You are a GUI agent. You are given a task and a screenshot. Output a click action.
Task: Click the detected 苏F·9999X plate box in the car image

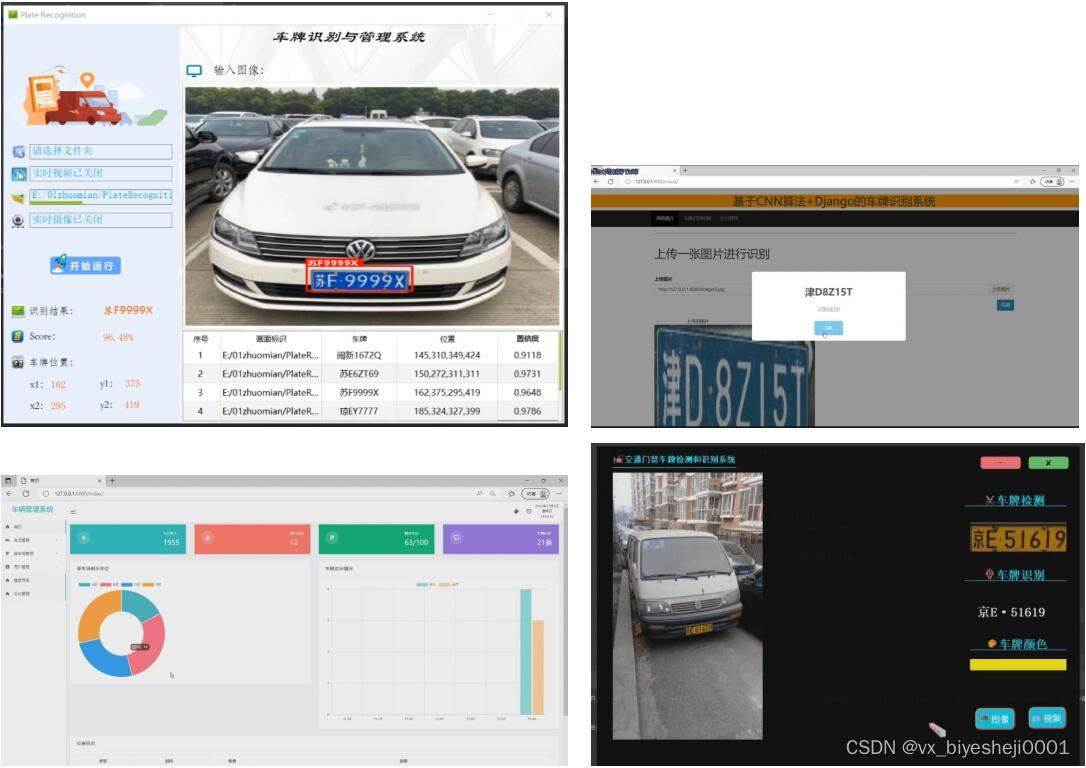click(x=359, y=280)
